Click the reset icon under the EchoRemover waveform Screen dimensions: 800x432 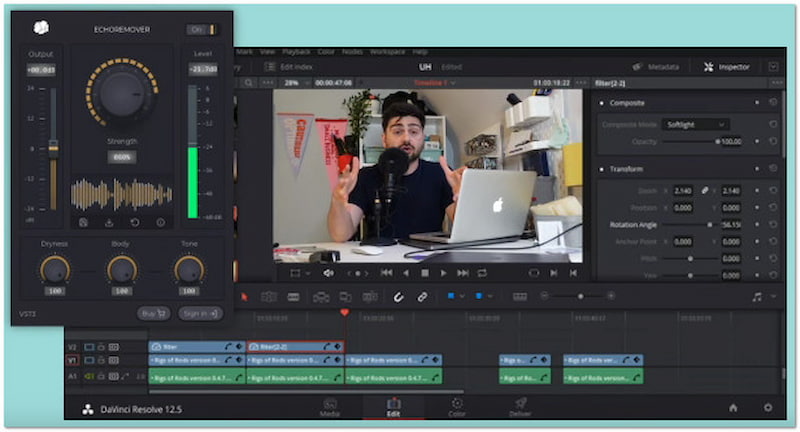[135, 222]
